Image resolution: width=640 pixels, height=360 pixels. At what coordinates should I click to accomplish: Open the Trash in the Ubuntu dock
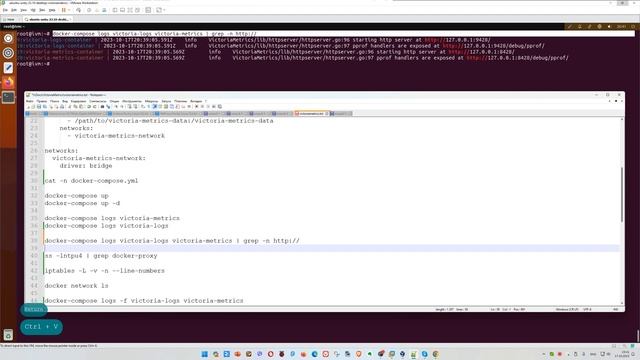[8, 335]
